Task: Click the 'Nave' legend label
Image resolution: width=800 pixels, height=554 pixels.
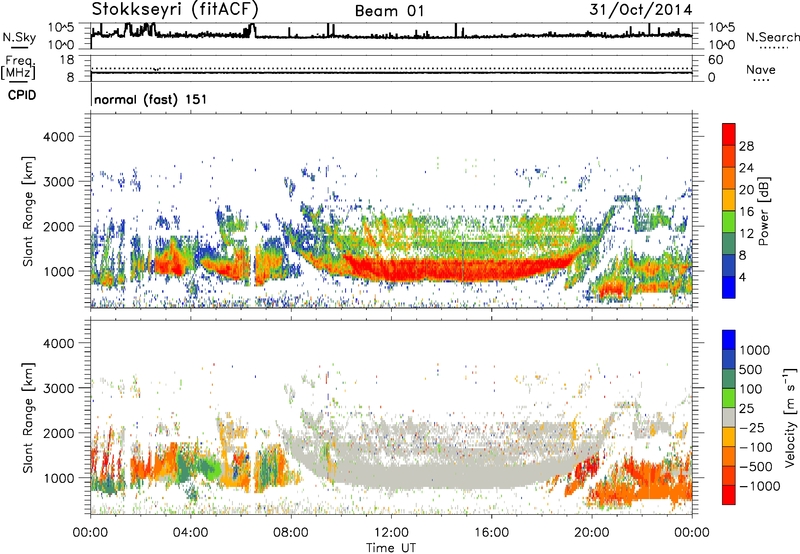Action: [x=761, y=70]
